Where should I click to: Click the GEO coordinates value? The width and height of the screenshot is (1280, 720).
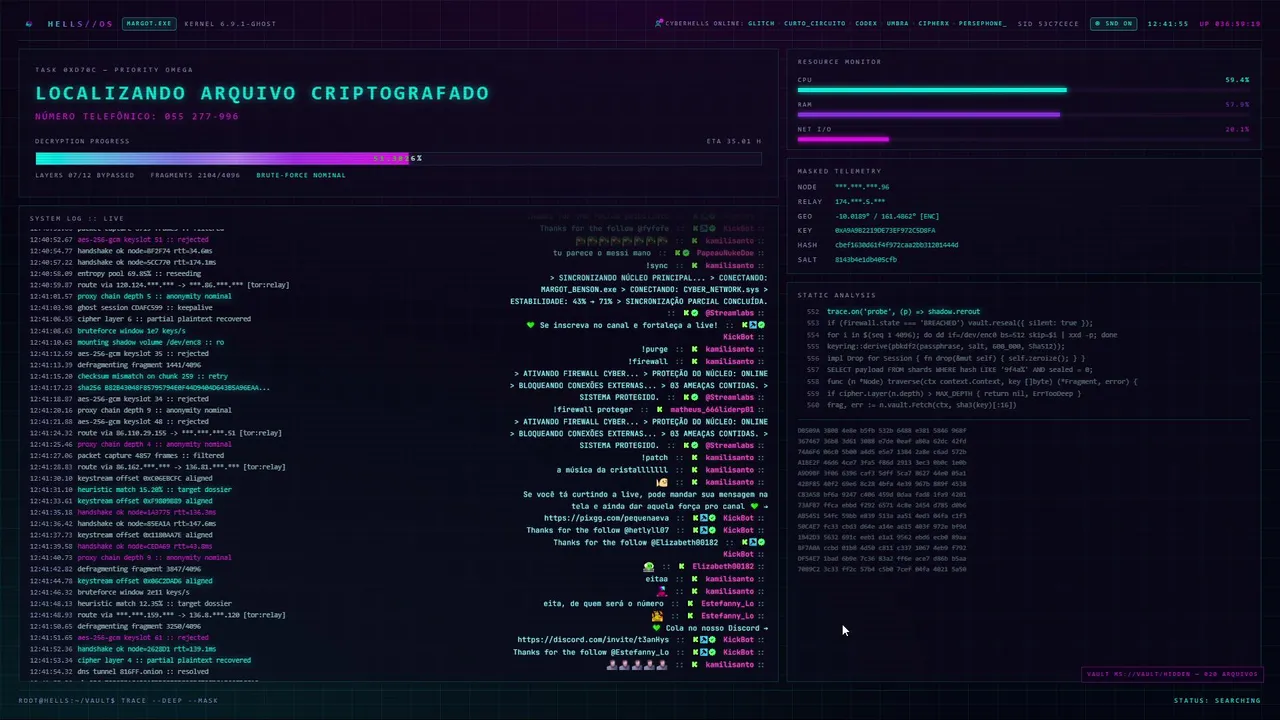tap(887, 216)
